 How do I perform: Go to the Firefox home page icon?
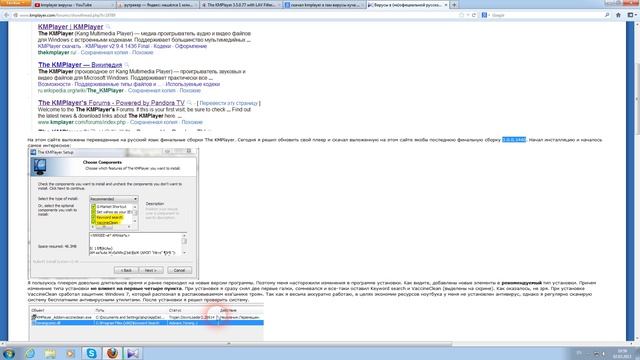(x=618, y=15)
